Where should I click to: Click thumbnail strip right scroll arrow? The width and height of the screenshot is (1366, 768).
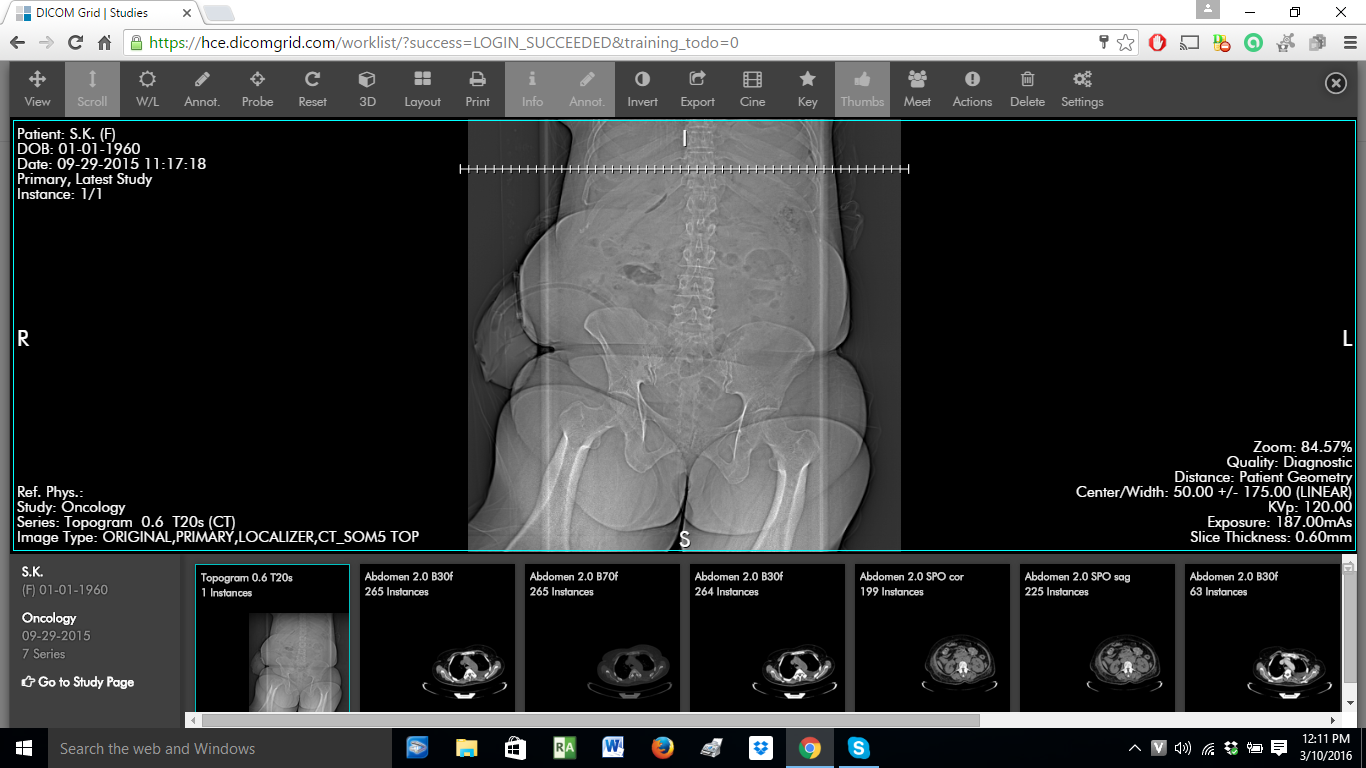coord(1332,720)
